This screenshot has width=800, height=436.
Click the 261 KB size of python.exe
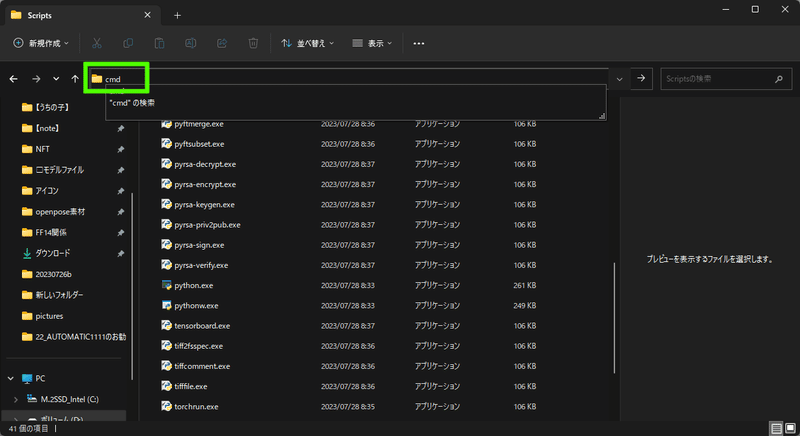click(524, 286)
